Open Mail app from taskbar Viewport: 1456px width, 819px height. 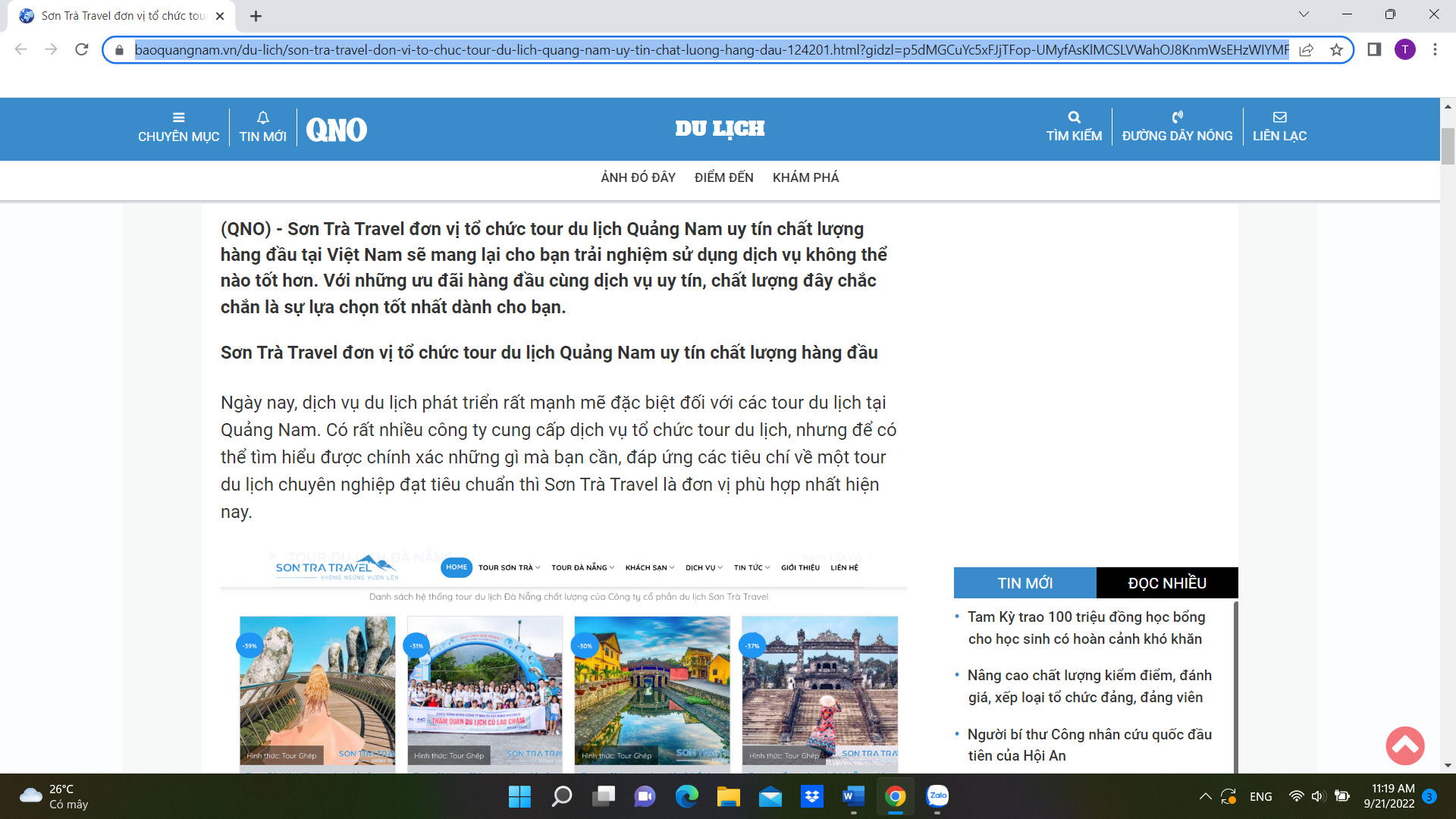(x=770, y=796)
